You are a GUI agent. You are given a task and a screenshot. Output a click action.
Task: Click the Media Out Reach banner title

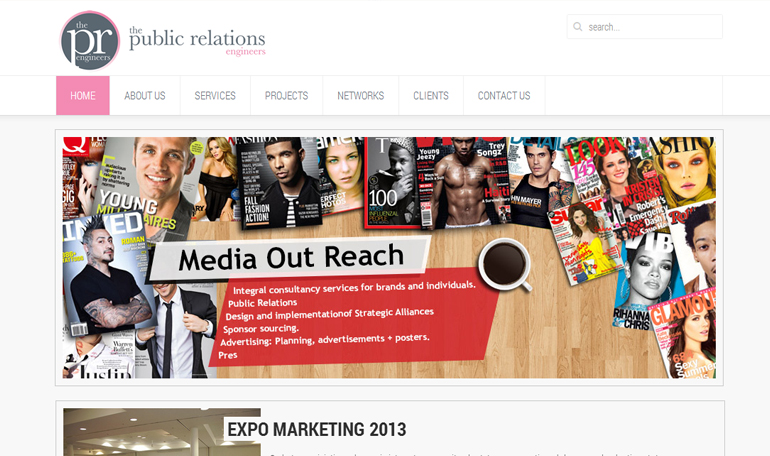pos(291,258)
